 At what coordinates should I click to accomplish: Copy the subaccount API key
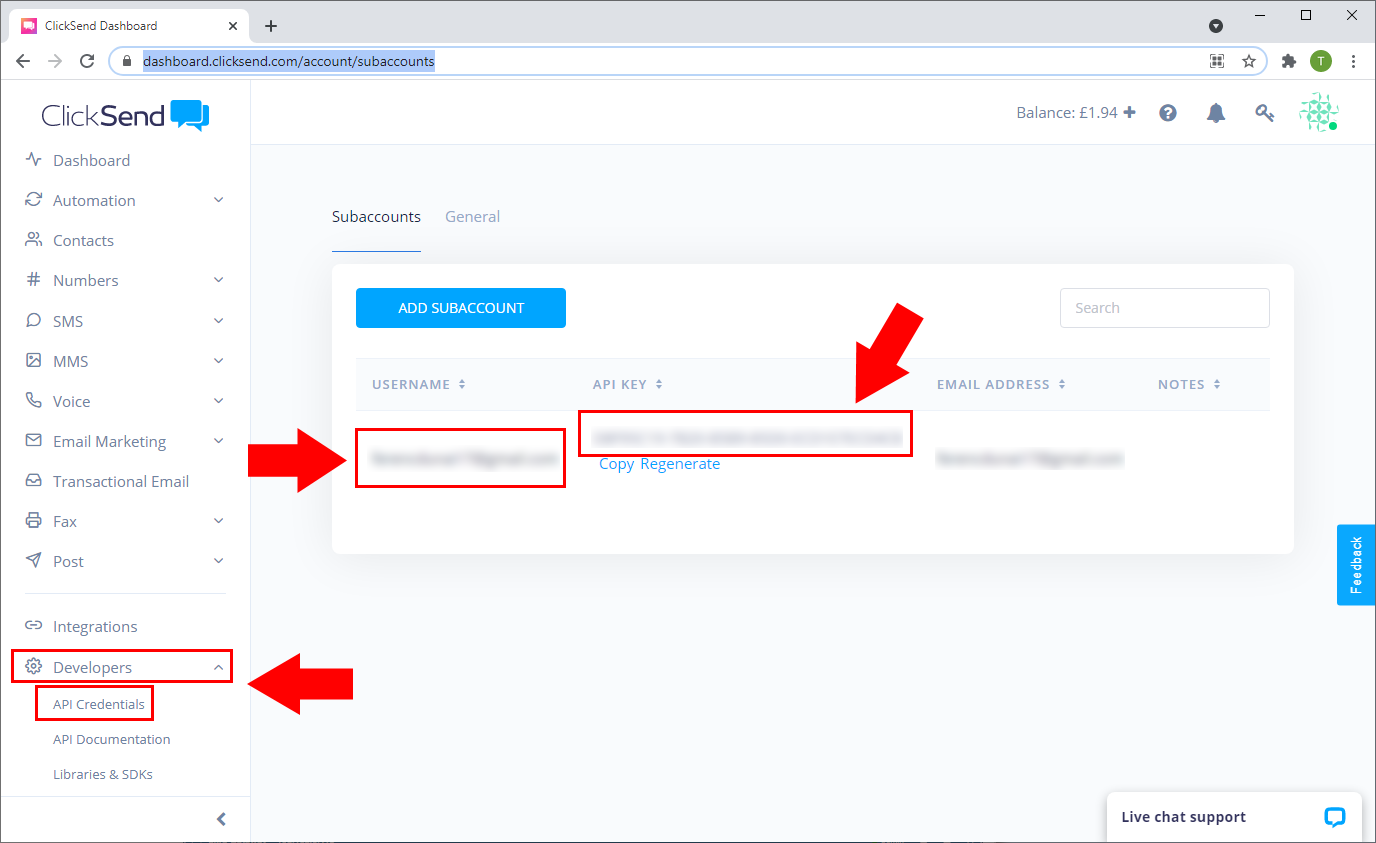coord(616,464)
